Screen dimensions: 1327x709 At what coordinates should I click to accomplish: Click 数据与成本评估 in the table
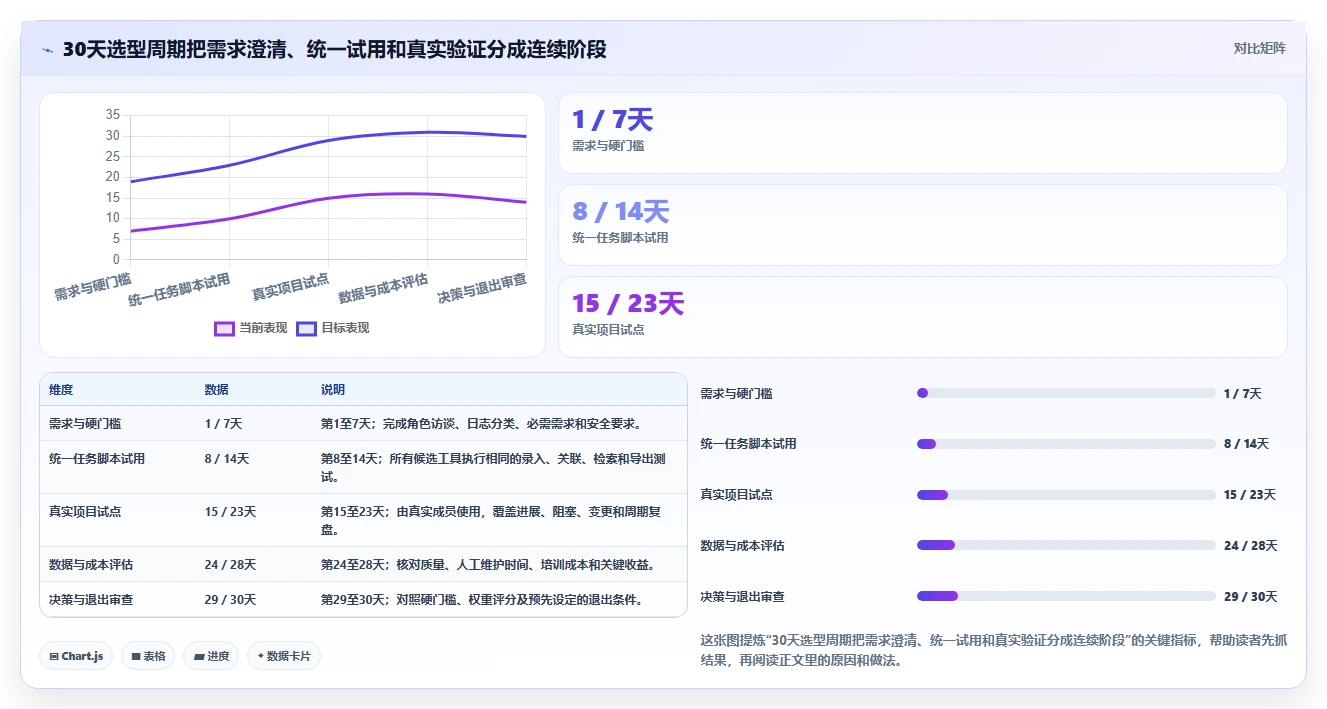tap(91, 565)
